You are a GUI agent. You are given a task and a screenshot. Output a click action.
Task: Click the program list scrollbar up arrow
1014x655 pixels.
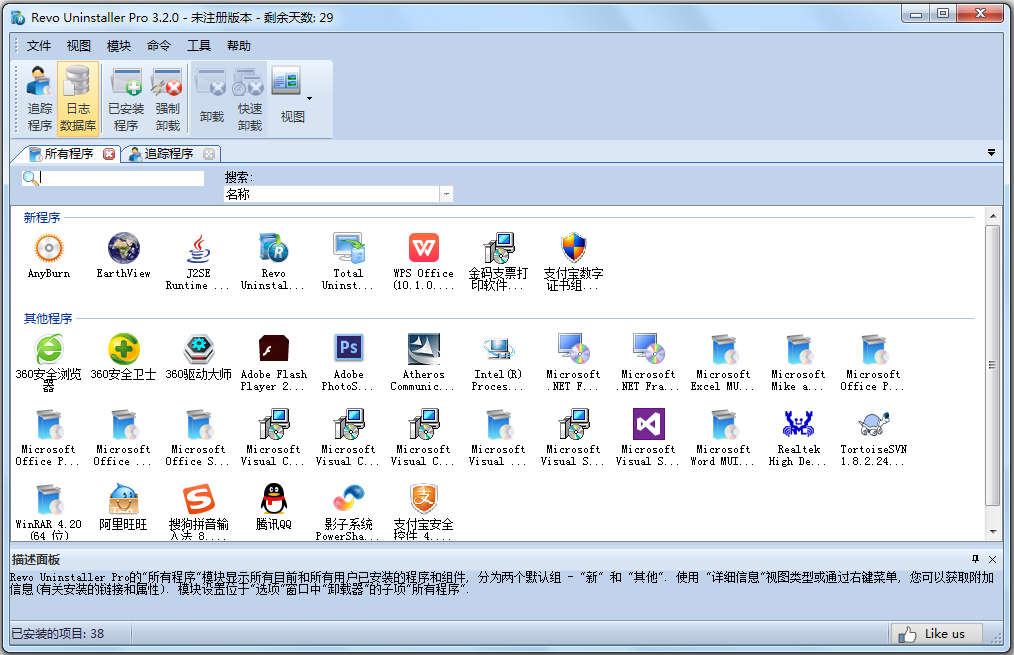993,215
